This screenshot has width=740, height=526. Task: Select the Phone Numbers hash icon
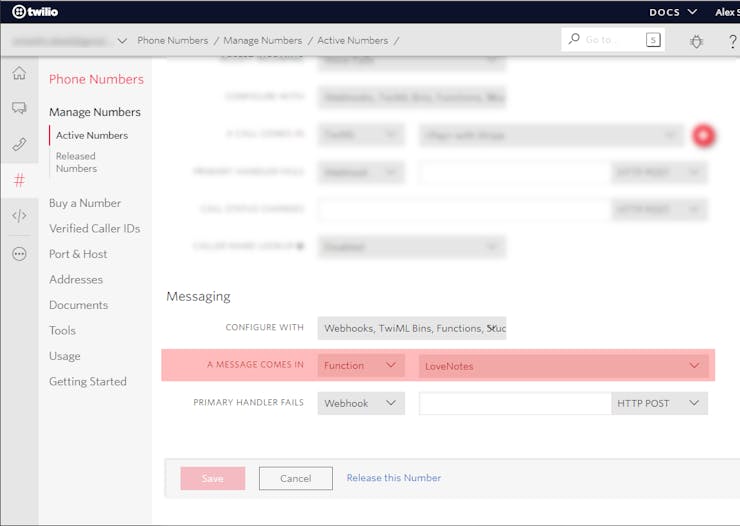[19, 180]
